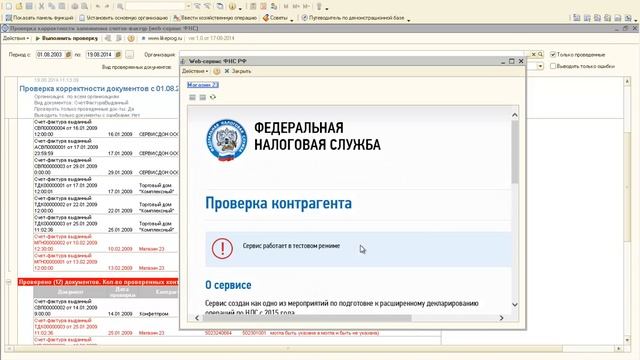Viewport: 640px width, 360px height.
Task: Click web page vertical scrollbar up arrow
Action: tap(515, 115)
